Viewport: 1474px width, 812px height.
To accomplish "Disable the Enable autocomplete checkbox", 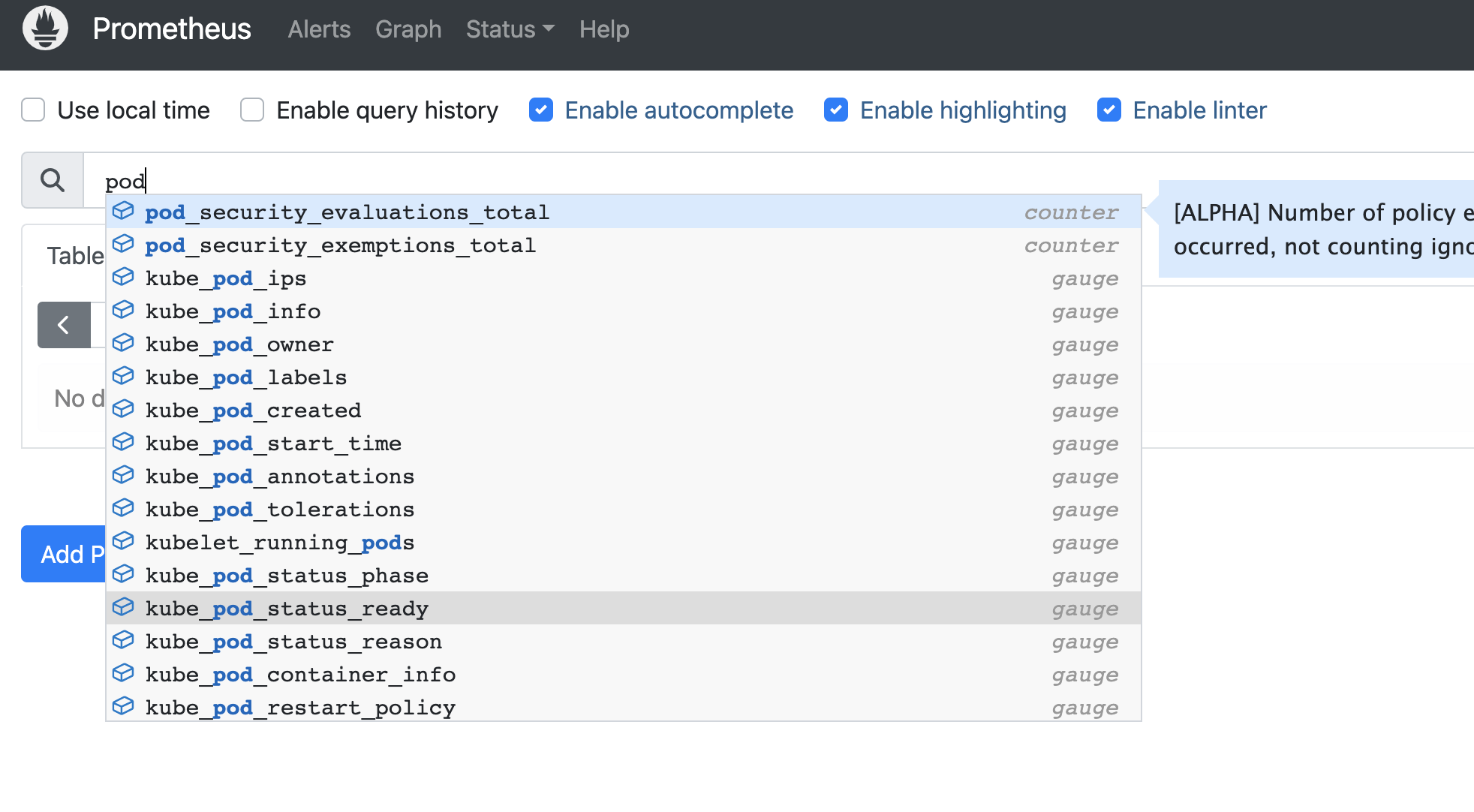I will coord(541,110).
